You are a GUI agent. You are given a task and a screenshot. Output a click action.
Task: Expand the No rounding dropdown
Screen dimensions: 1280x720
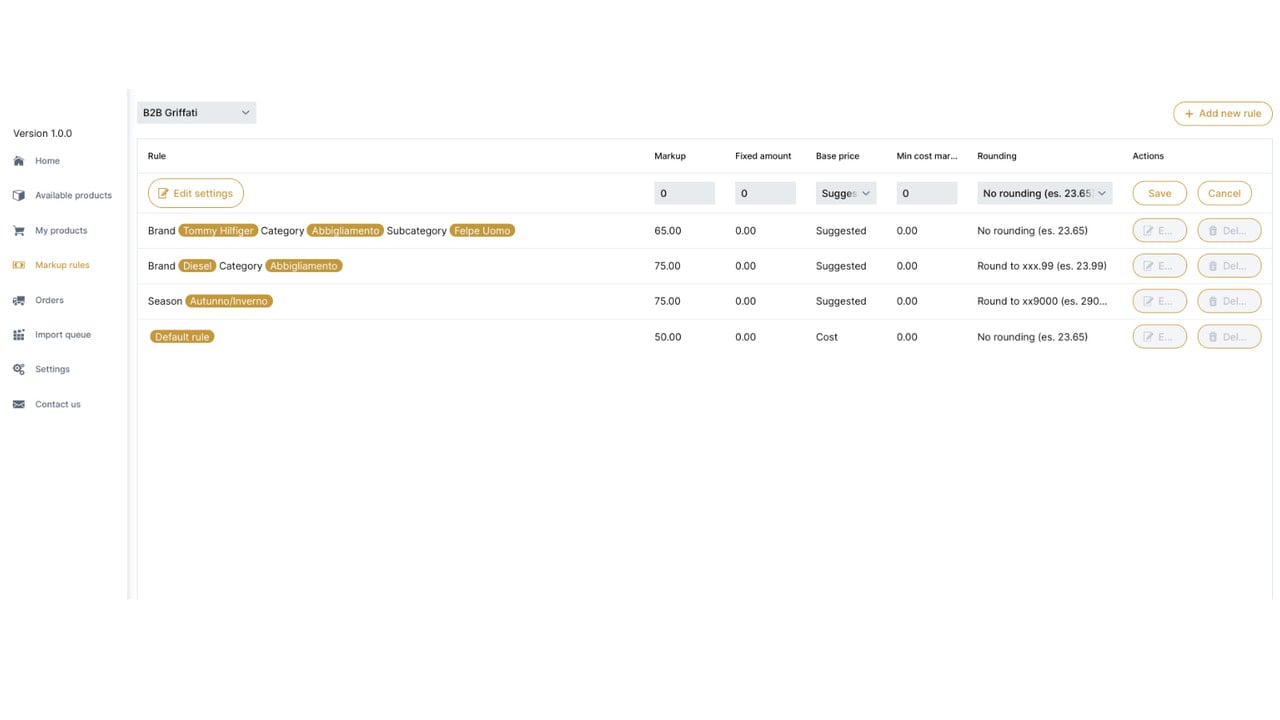[1044, 193]
